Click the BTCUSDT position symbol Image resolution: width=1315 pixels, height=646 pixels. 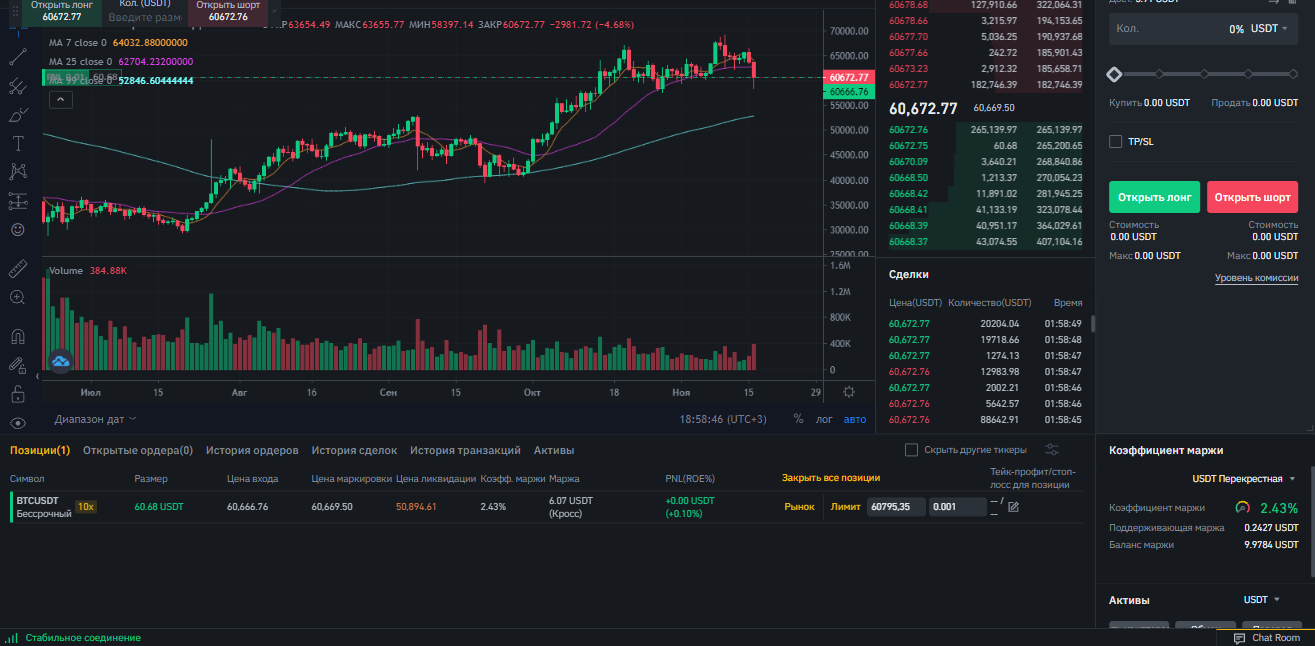37,500
